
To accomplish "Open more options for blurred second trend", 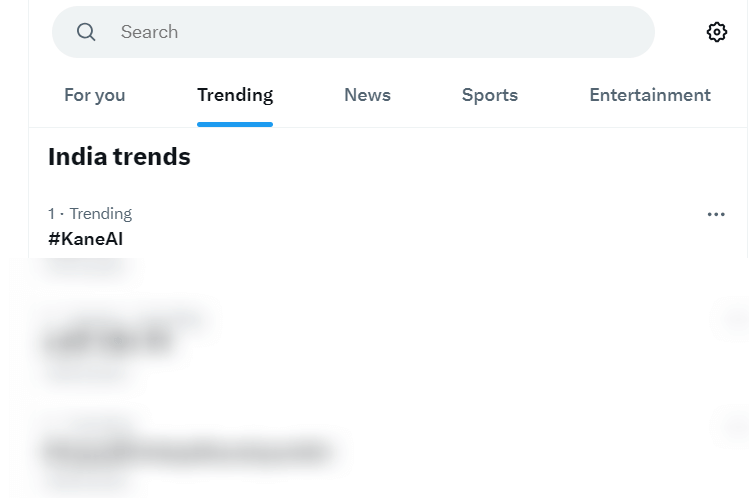I will click(727, 319).
